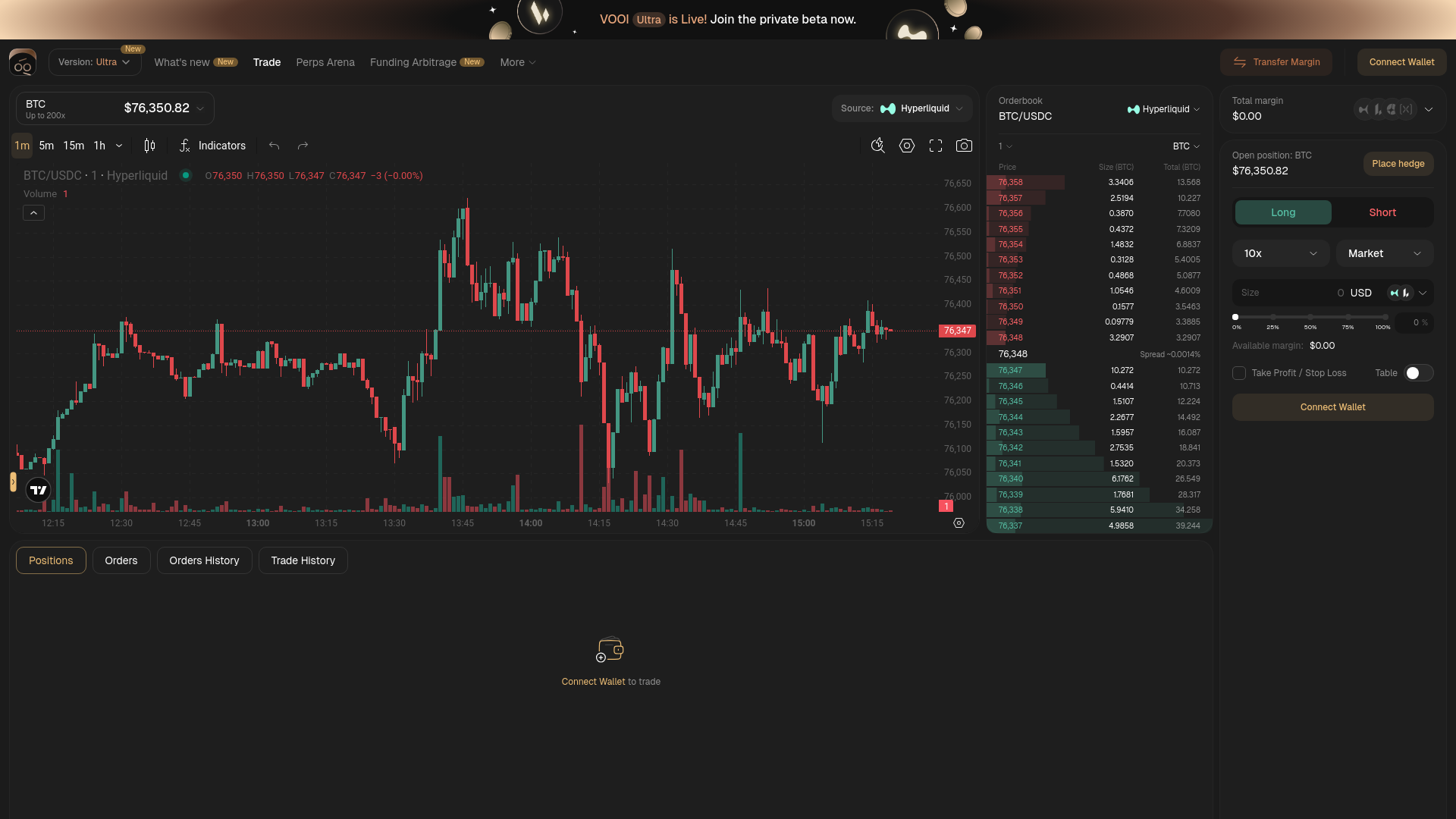The width and height of the screenshot is (1456, 819).
Task: Click the wallet icon in Positions panel
Action: 610,650
